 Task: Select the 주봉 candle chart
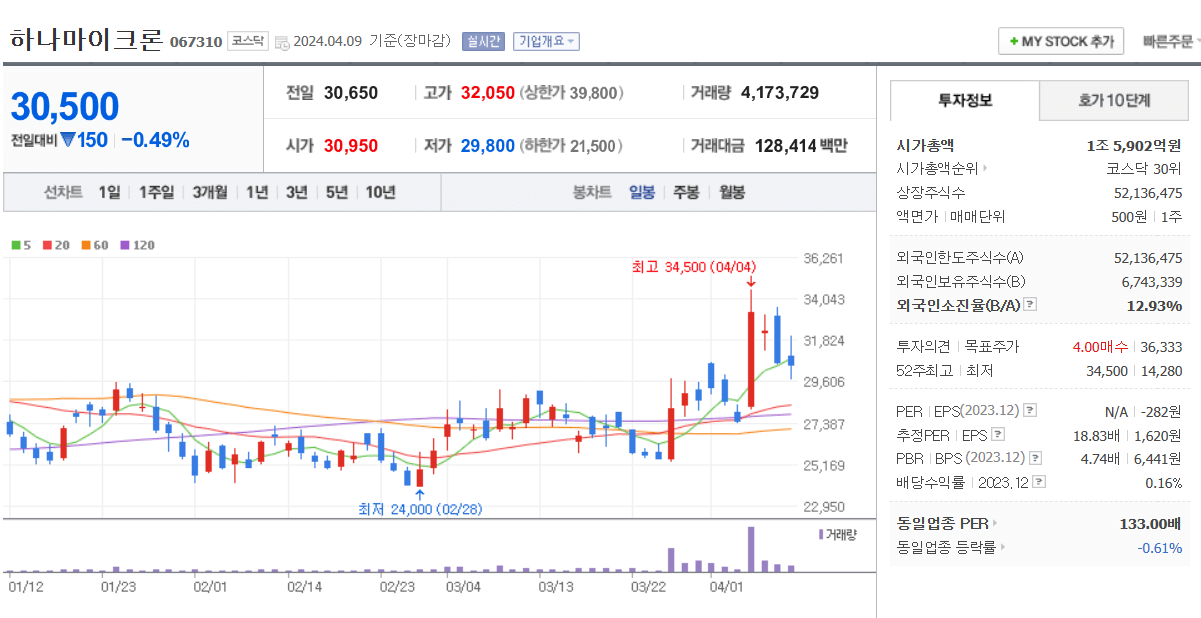coord(686,192)
